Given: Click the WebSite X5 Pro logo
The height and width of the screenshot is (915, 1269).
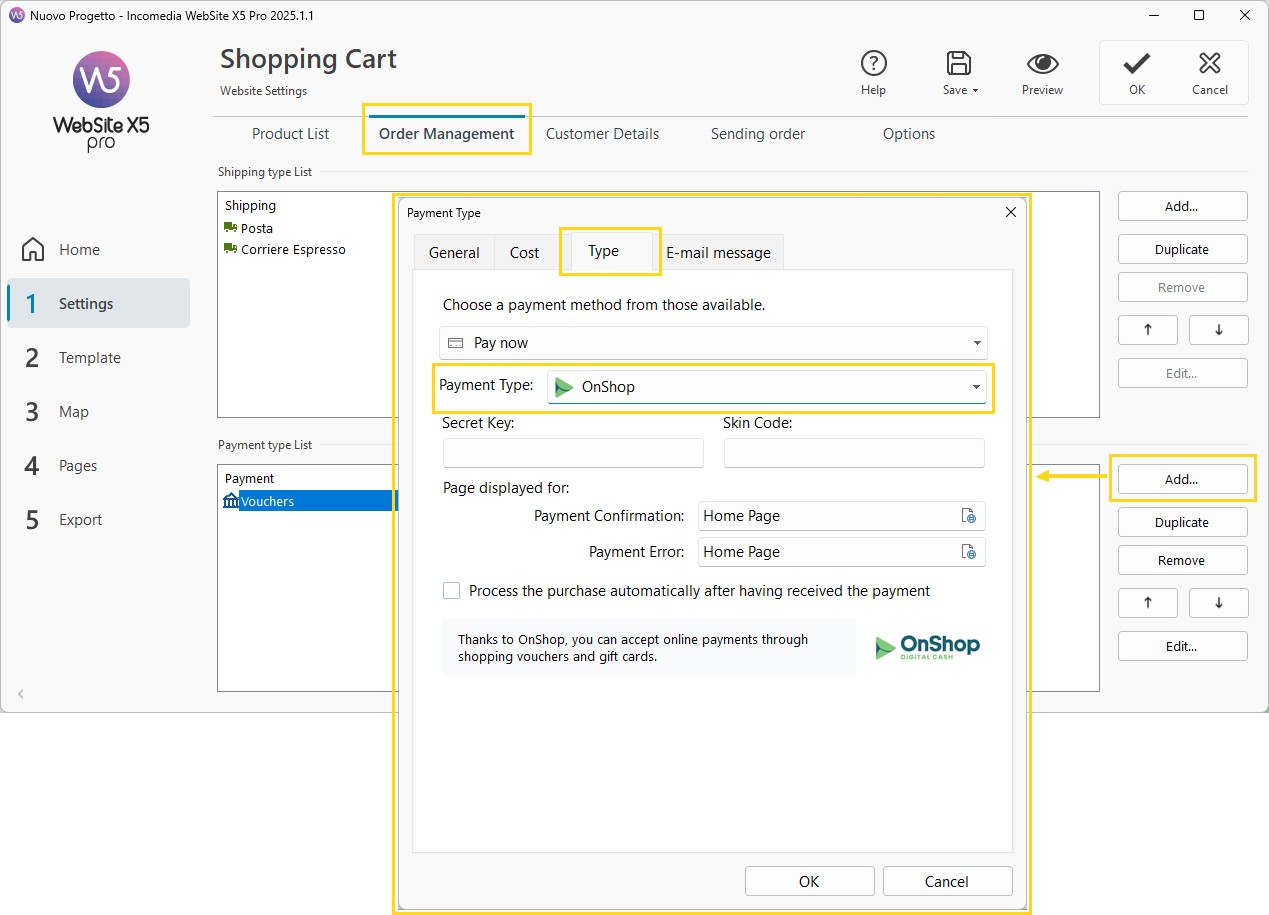Looking at the screenshot, I should tap(101, 101).
